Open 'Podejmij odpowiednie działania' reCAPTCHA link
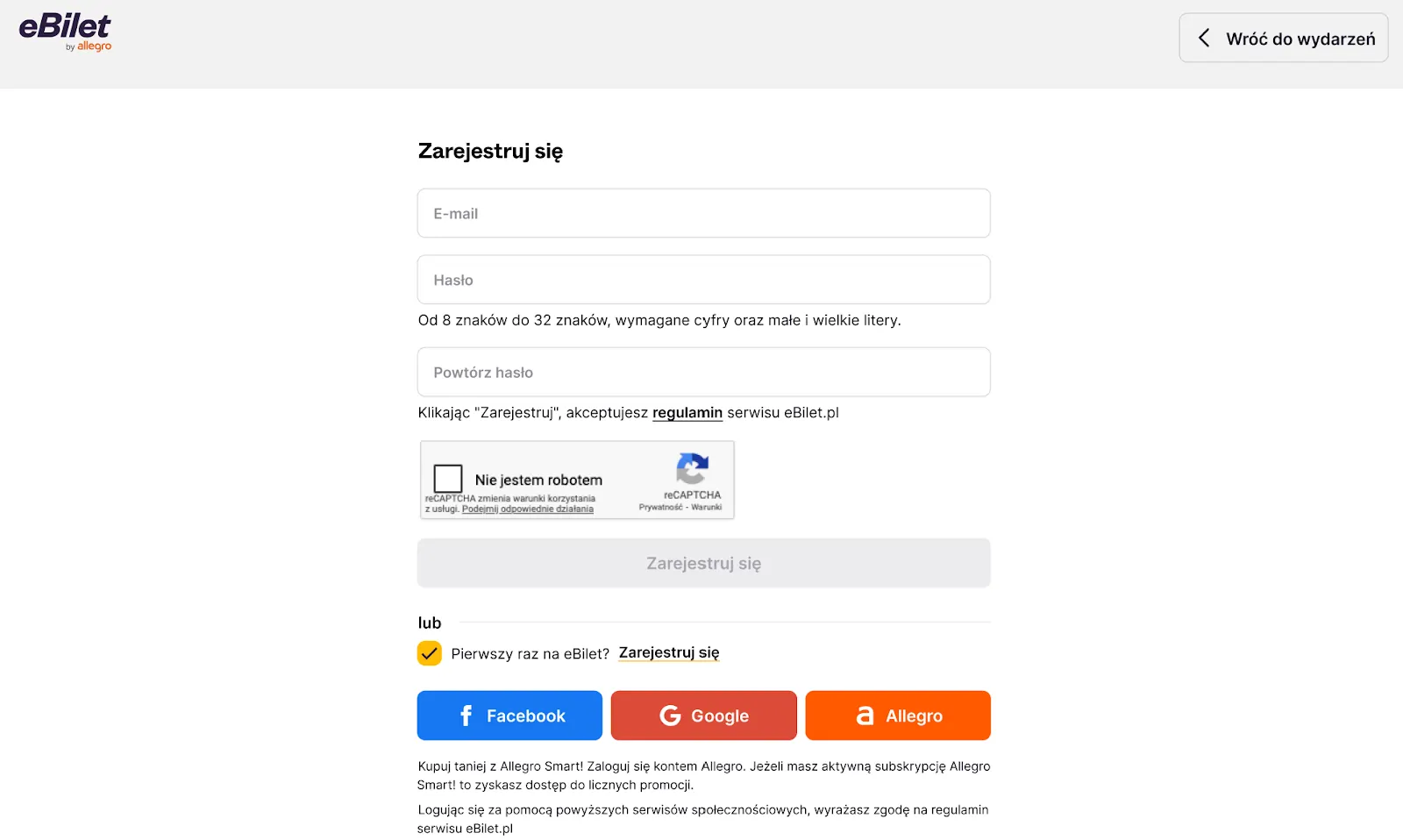Image resolution: width=1403 pixels, height=840 pixels. (x=527, y=509)
